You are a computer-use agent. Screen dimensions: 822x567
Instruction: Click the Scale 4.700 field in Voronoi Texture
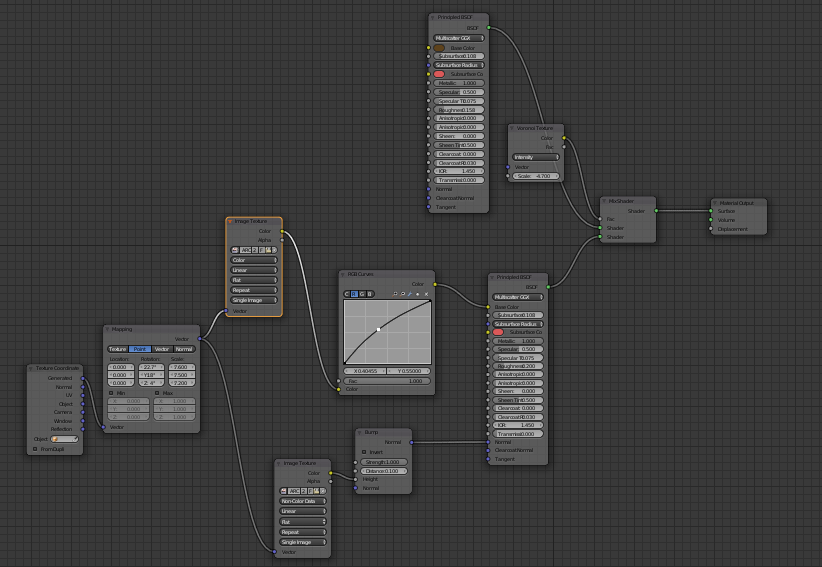[535, 176]
